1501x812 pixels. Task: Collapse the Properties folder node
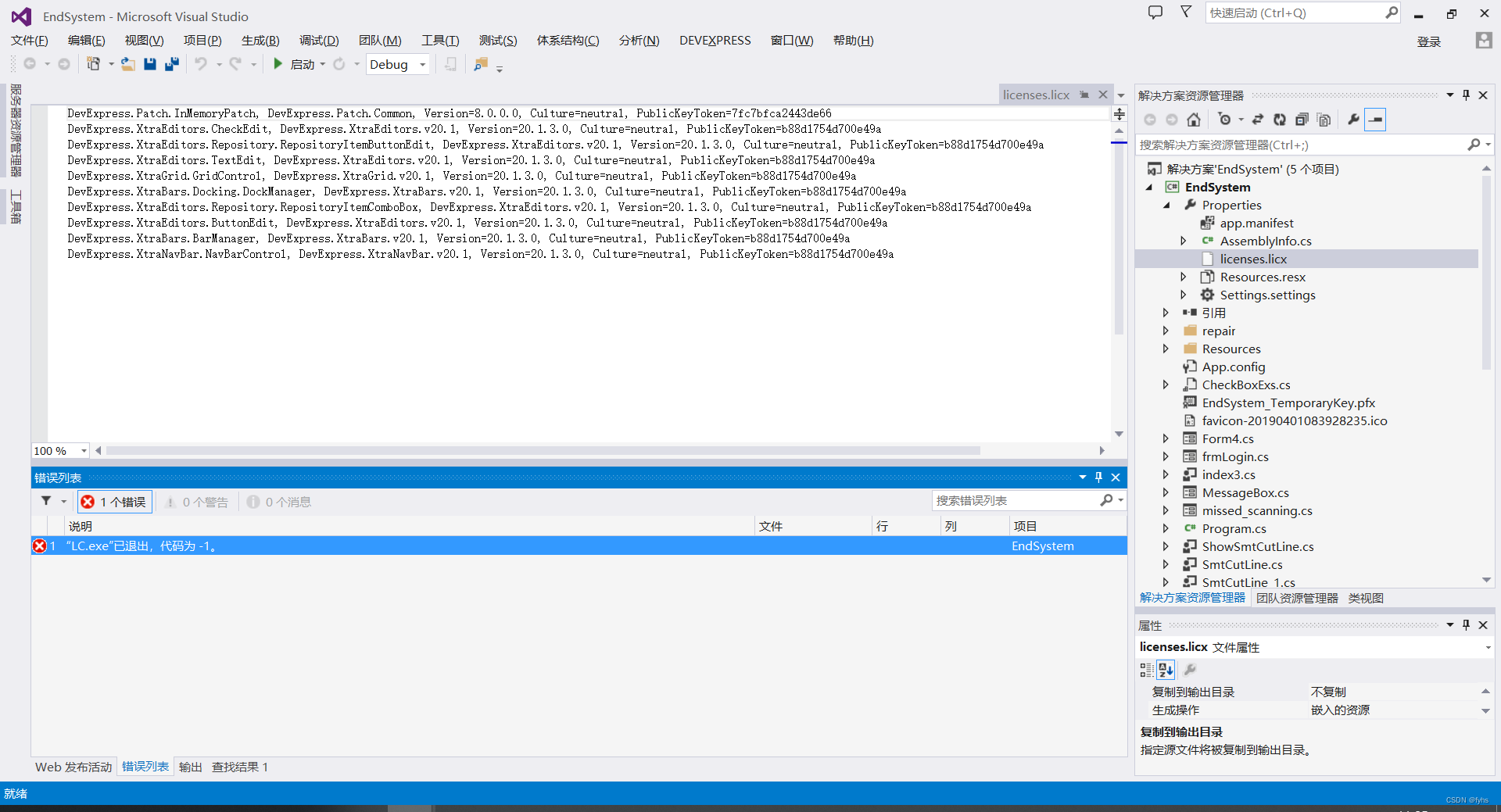point(1167,205)
